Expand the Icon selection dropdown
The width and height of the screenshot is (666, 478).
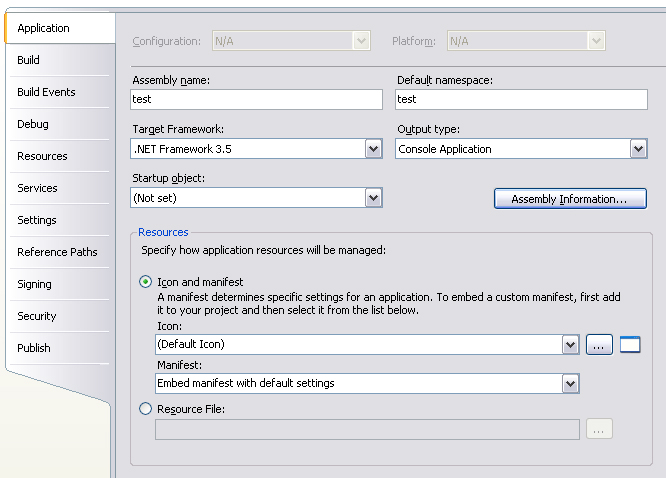[x=570, y=345]
